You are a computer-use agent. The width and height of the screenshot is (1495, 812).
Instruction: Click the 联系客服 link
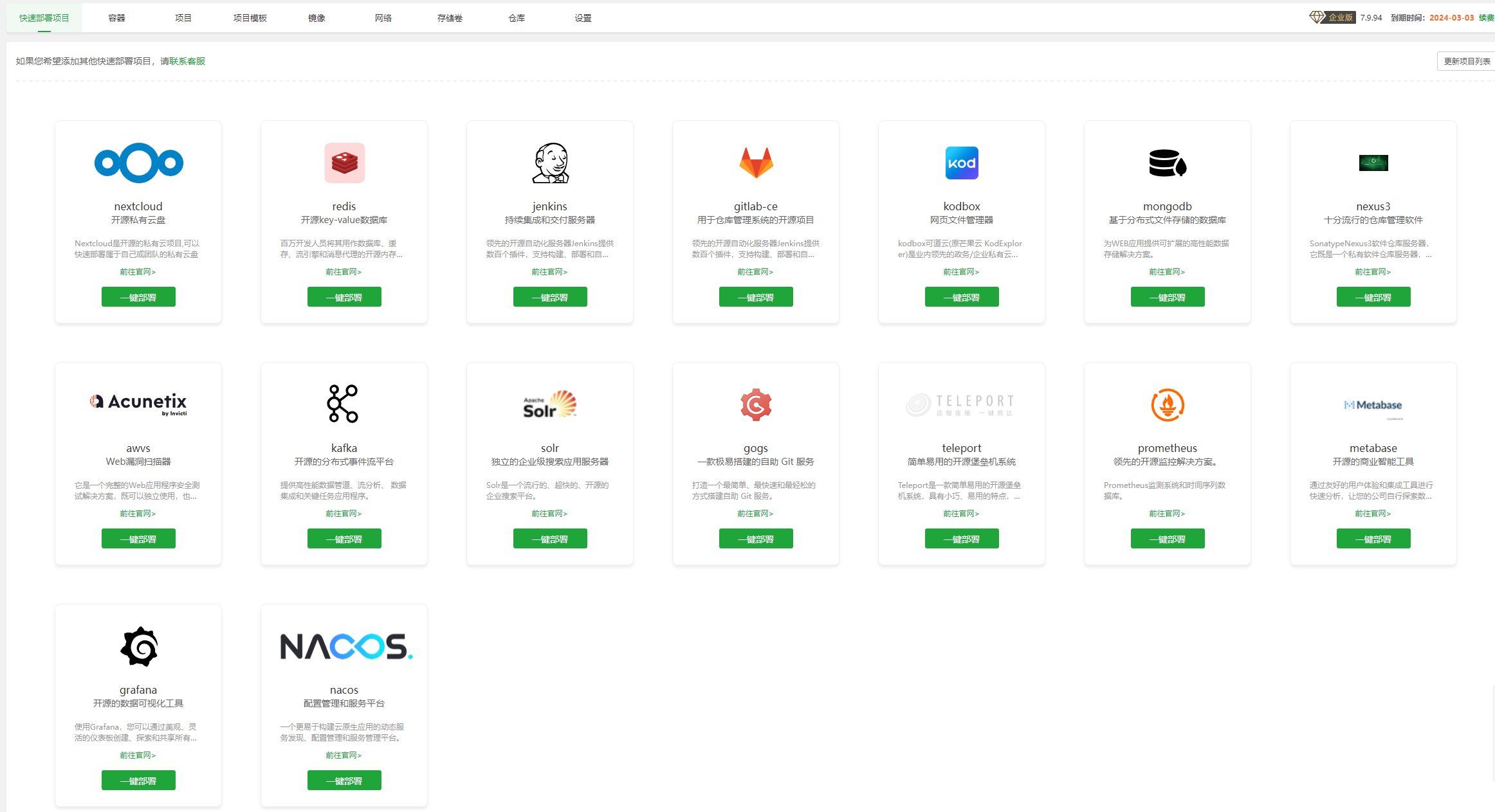pyautogui.click(x=187, y=61)
